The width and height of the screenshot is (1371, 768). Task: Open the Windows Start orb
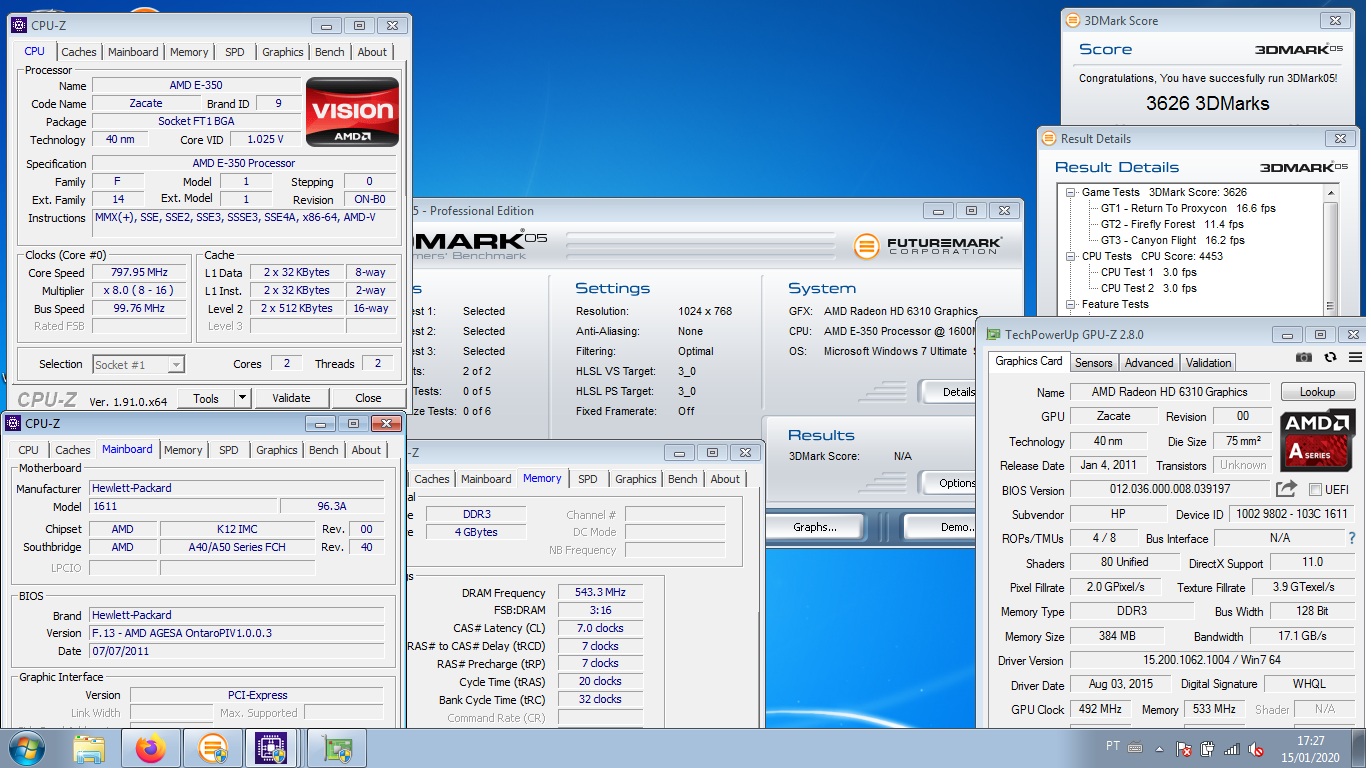pyautogui.click(x=27, y=748)
